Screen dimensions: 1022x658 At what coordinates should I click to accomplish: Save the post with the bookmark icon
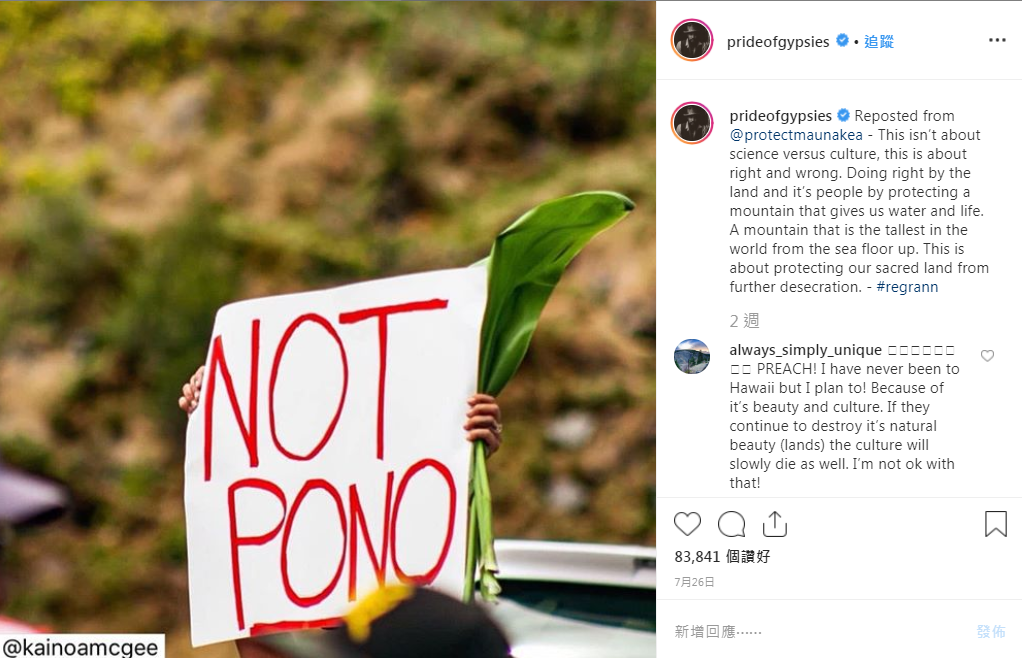(995, 524)
